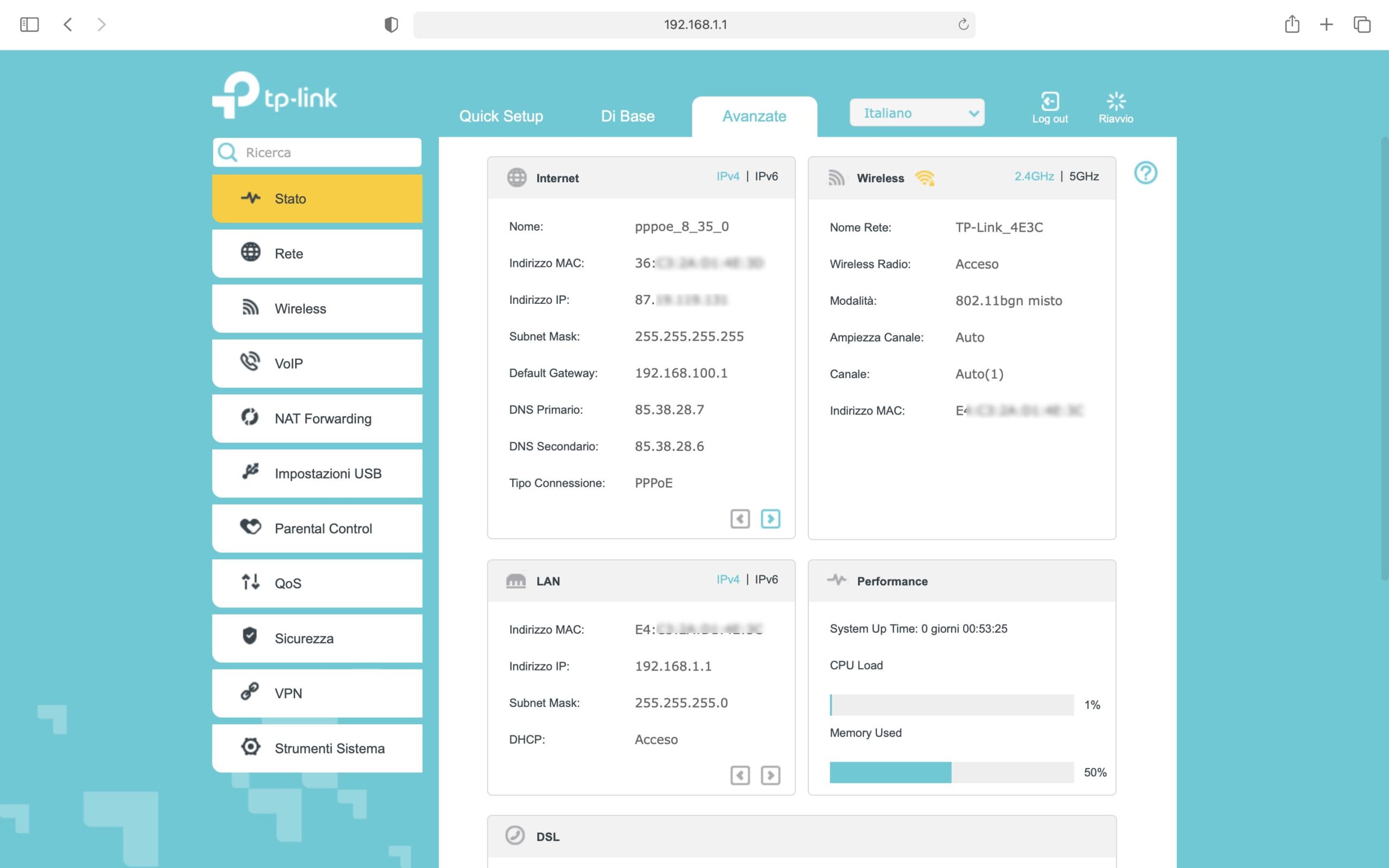Viewport: 1389px width, 868px height.
Task: Go to next Internet connection entry
Action: 770,519
